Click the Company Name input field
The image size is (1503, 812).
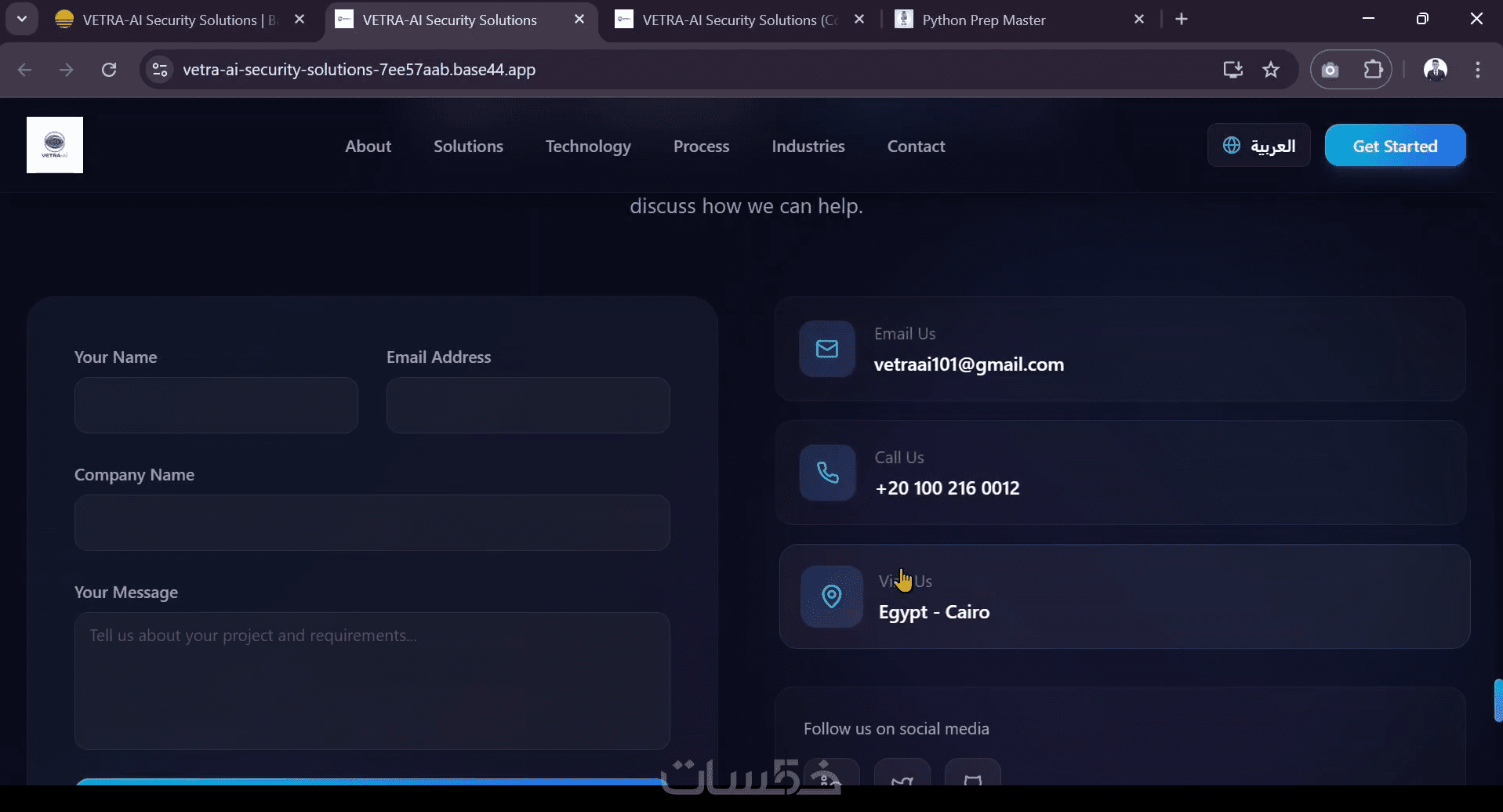(372, 523)
